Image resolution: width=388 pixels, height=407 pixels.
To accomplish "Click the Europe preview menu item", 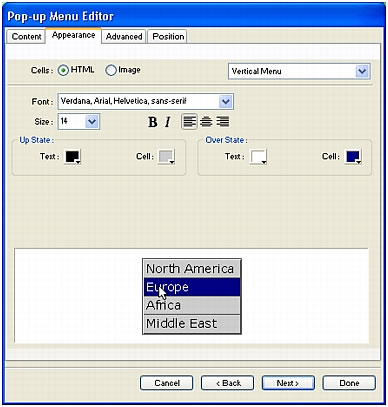I will pos(192,287).
